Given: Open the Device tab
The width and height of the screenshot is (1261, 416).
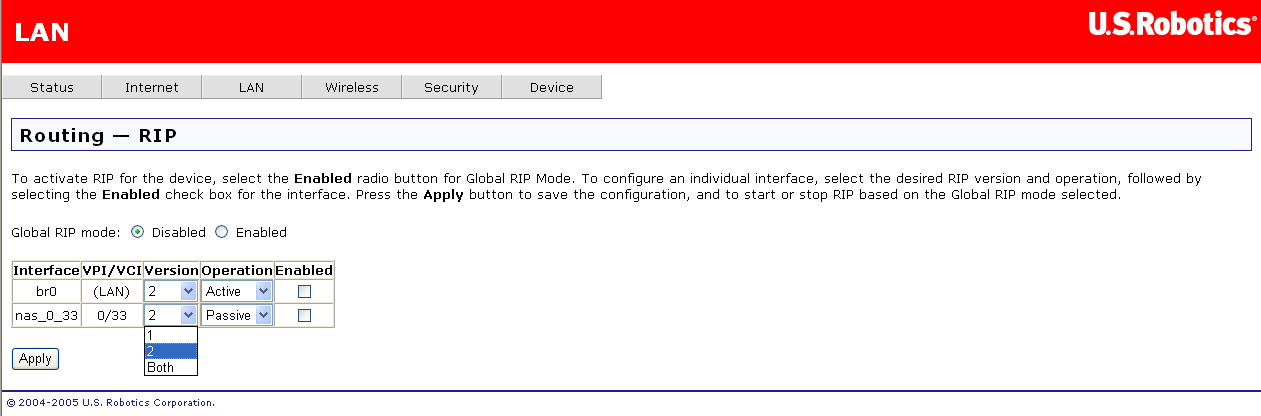Looking at the screenshot, I should (552, 87).
